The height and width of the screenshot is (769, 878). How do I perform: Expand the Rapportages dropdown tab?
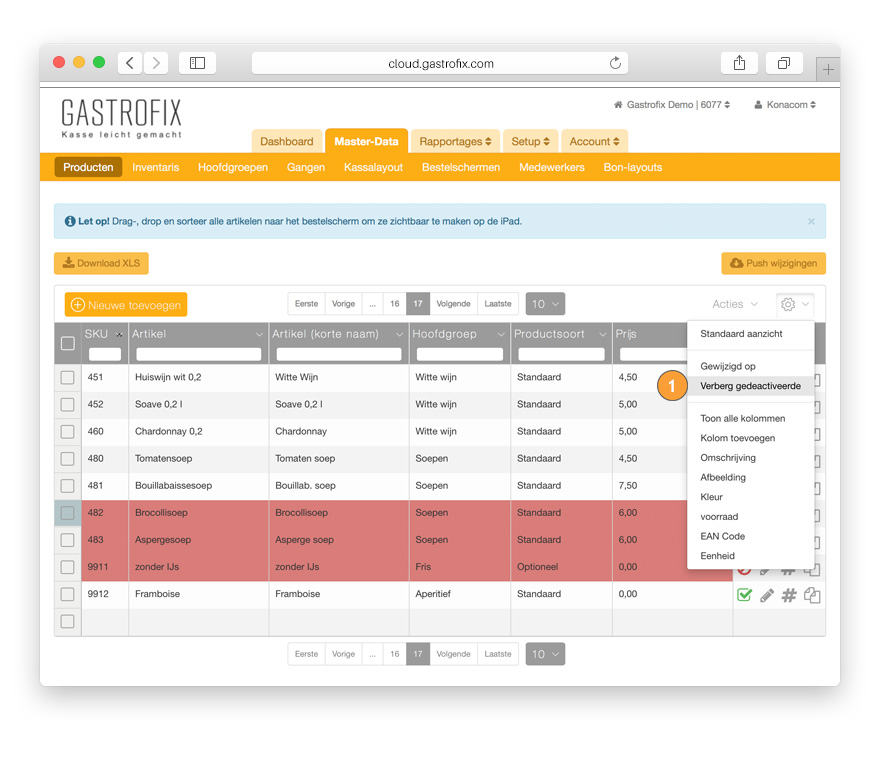tap(455, 141)
